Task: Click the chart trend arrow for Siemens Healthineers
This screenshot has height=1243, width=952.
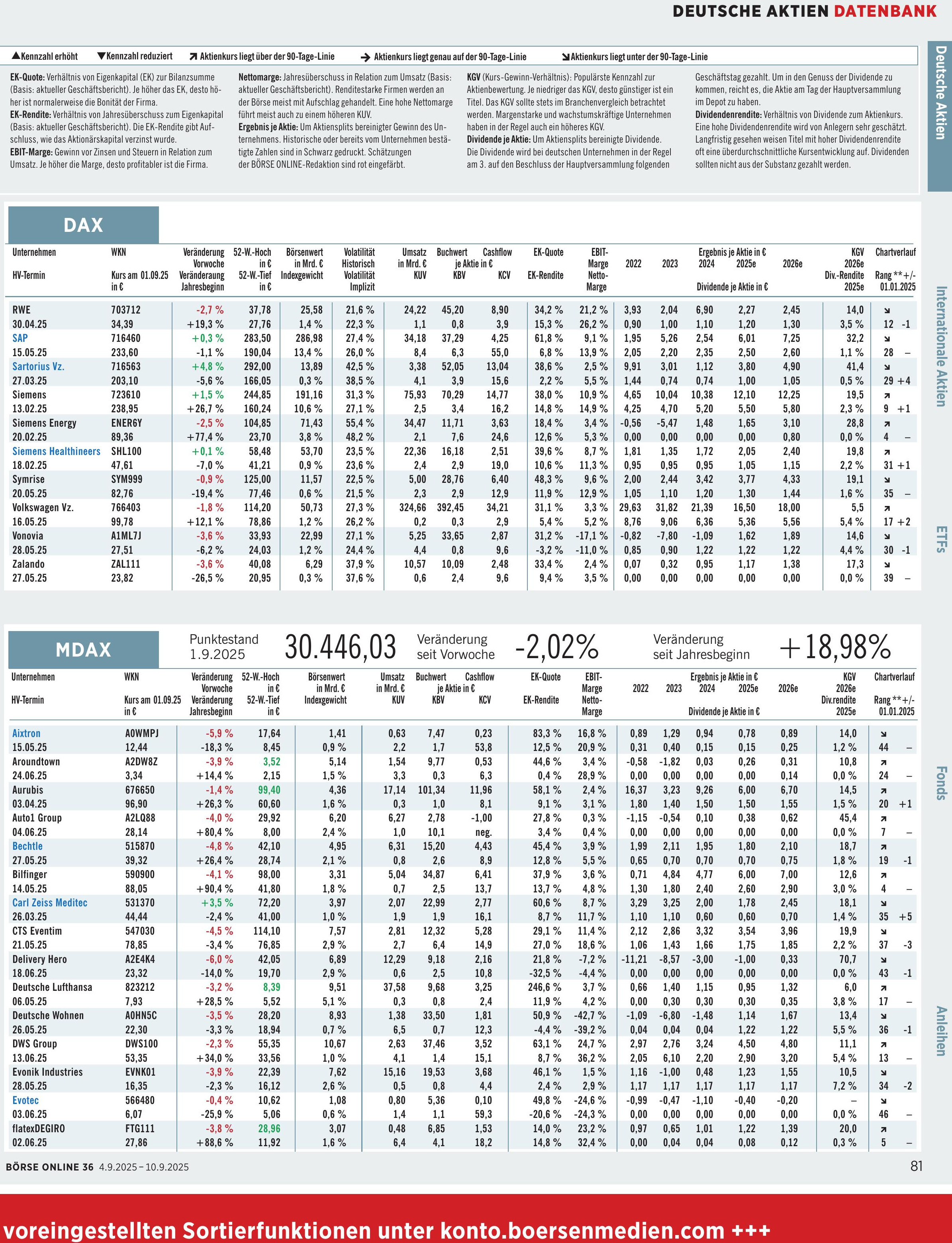Action: 887,452
